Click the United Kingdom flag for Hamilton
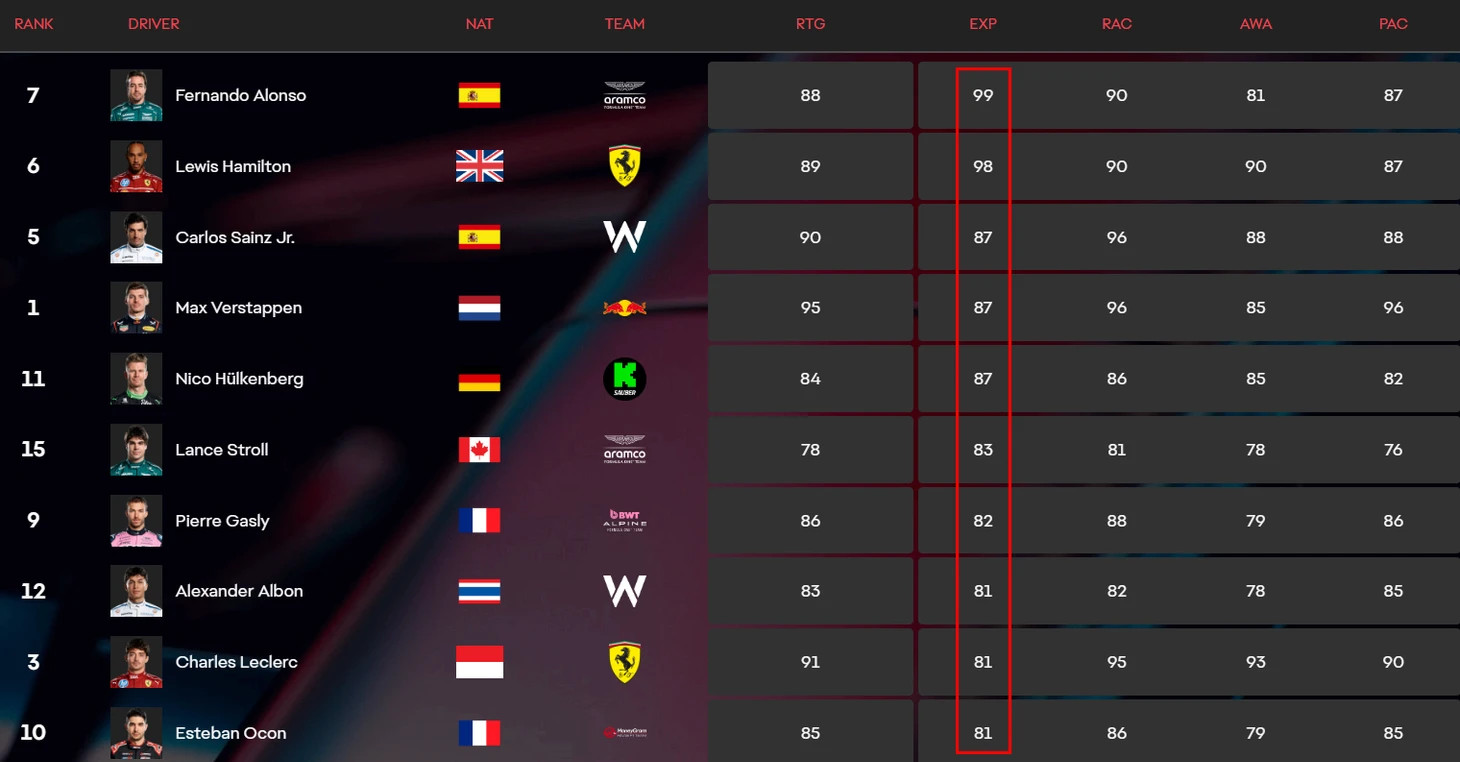The width and height of the screenshot is (1460, 762). click(479, 166)
